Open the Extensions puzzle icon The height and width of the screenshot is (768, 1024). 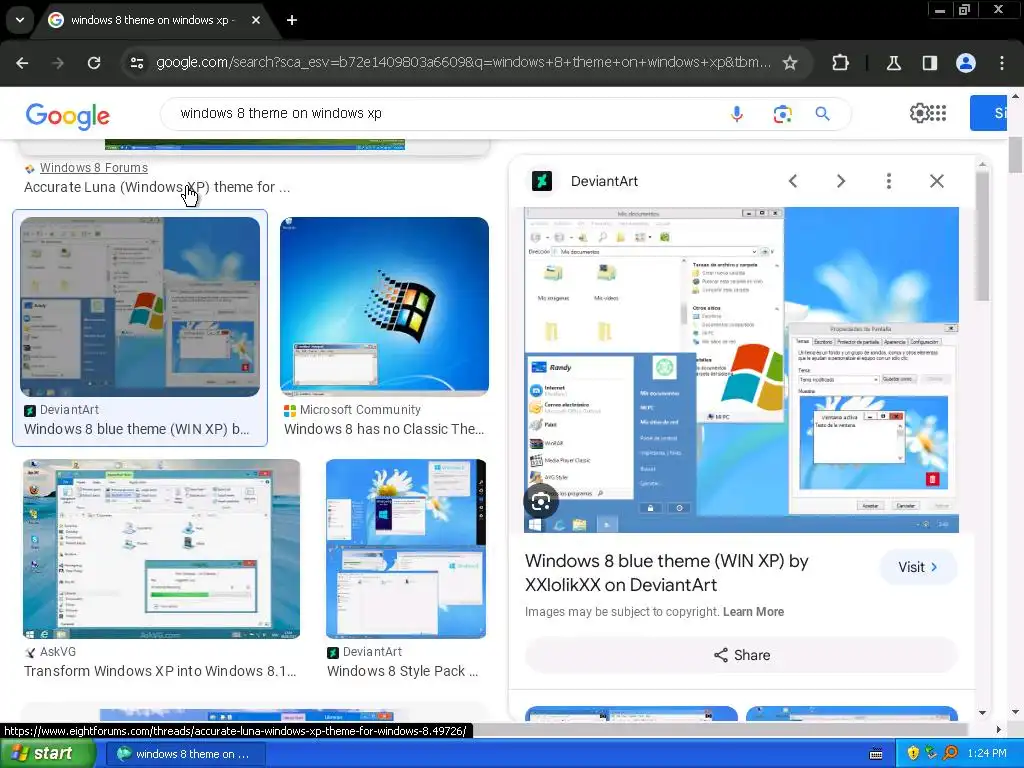coord(840,63)
